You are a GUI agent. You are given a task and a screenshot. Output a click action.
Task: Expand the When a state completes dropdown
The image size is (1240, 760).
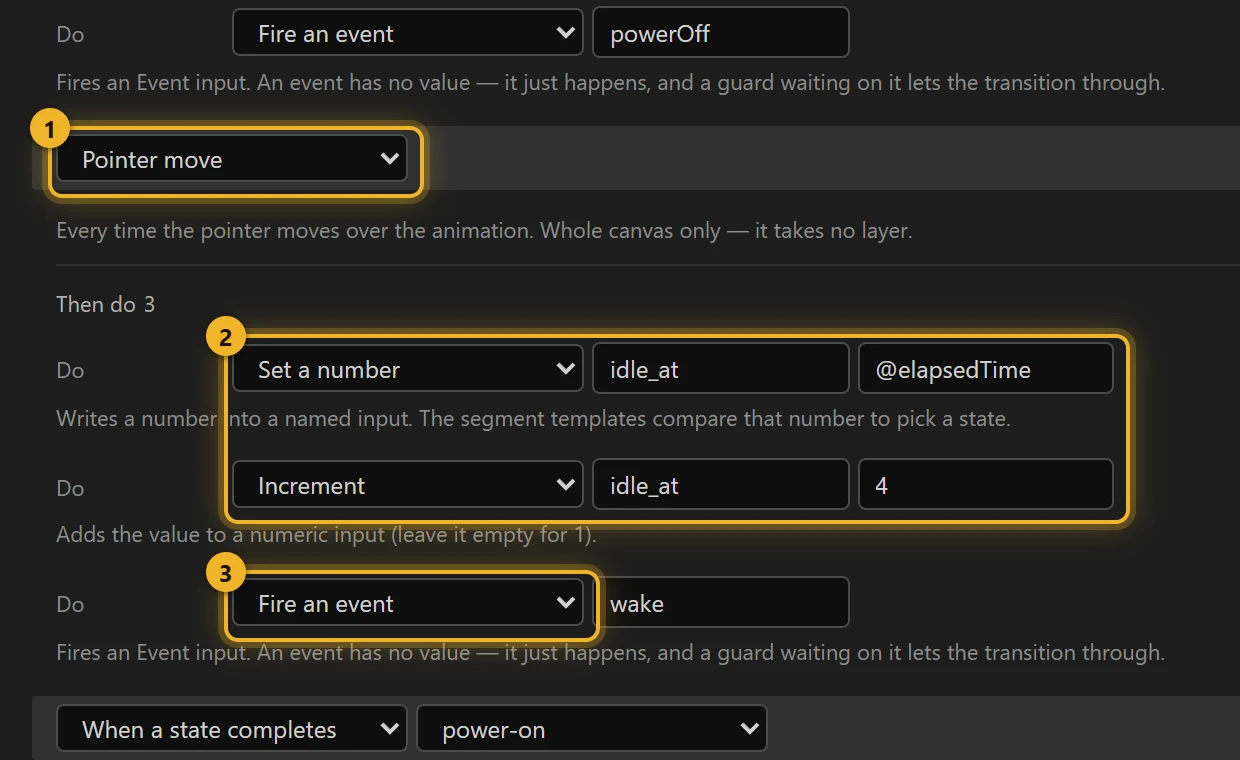(x=232, y=729)
